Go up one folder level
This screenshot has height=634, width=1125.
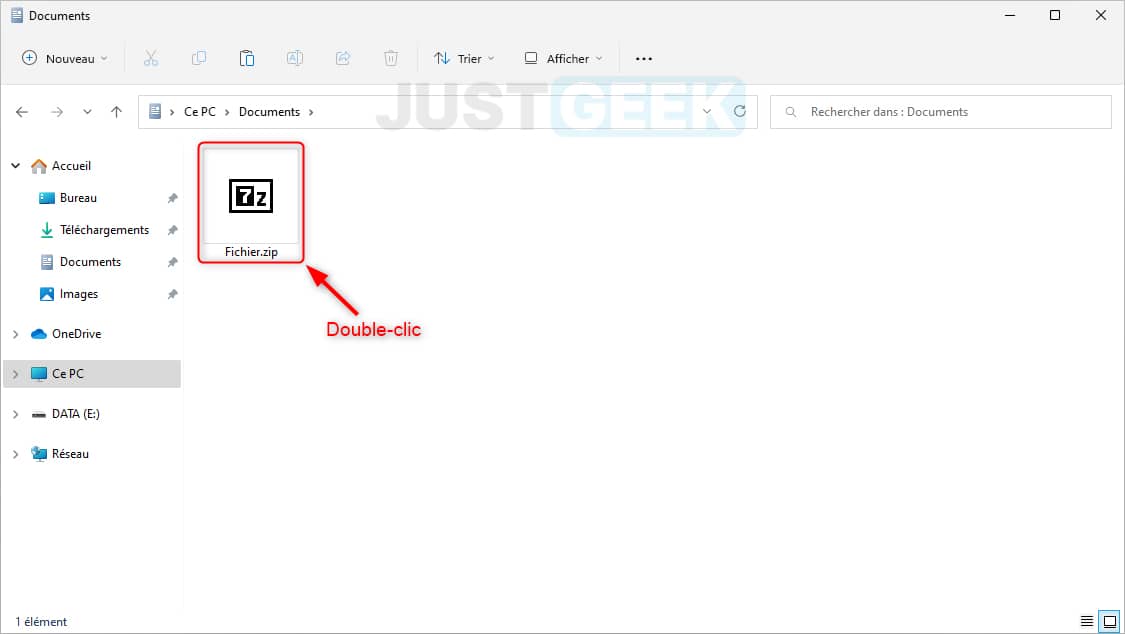pyautogui.click(x=116, y=112)
